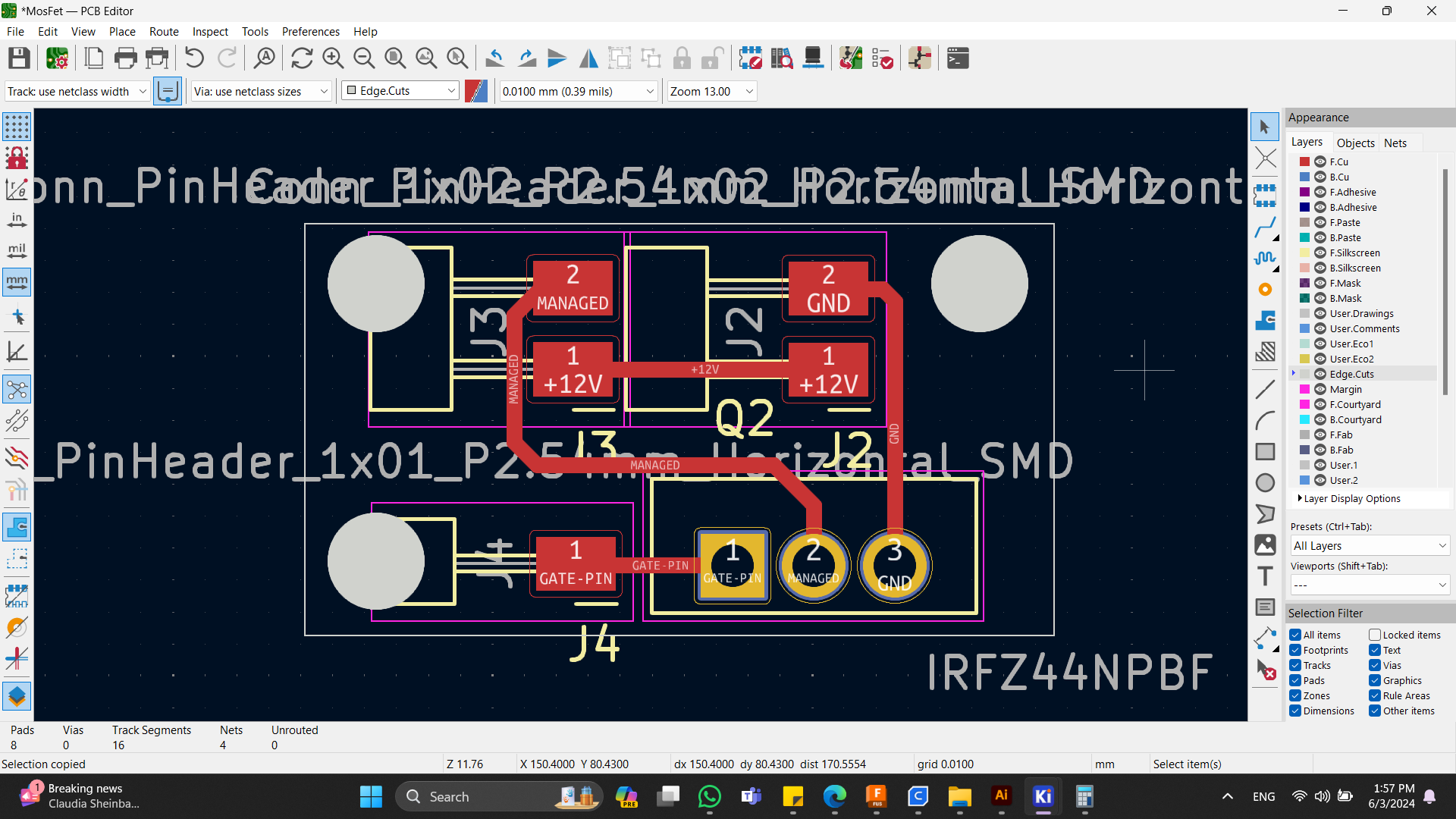Uncheck Zones selection filter
Viewport: 1456px width, 819px height.
click(1295, 695)
